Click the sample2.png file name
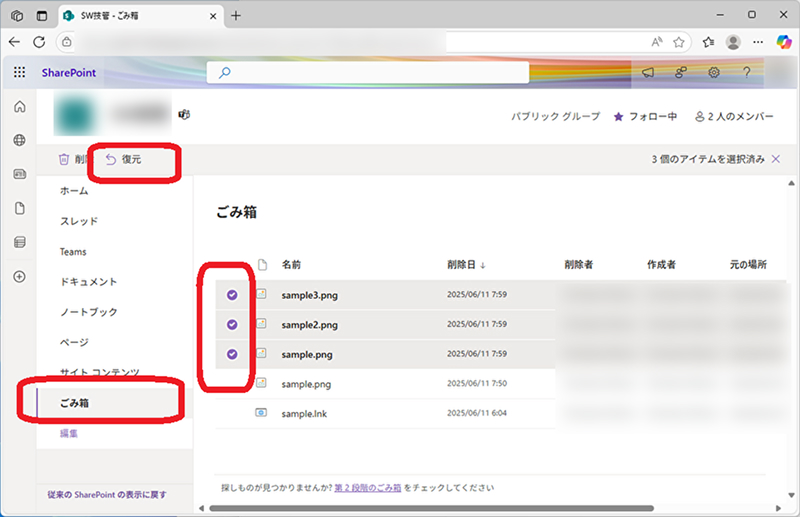 coord(309,325)
